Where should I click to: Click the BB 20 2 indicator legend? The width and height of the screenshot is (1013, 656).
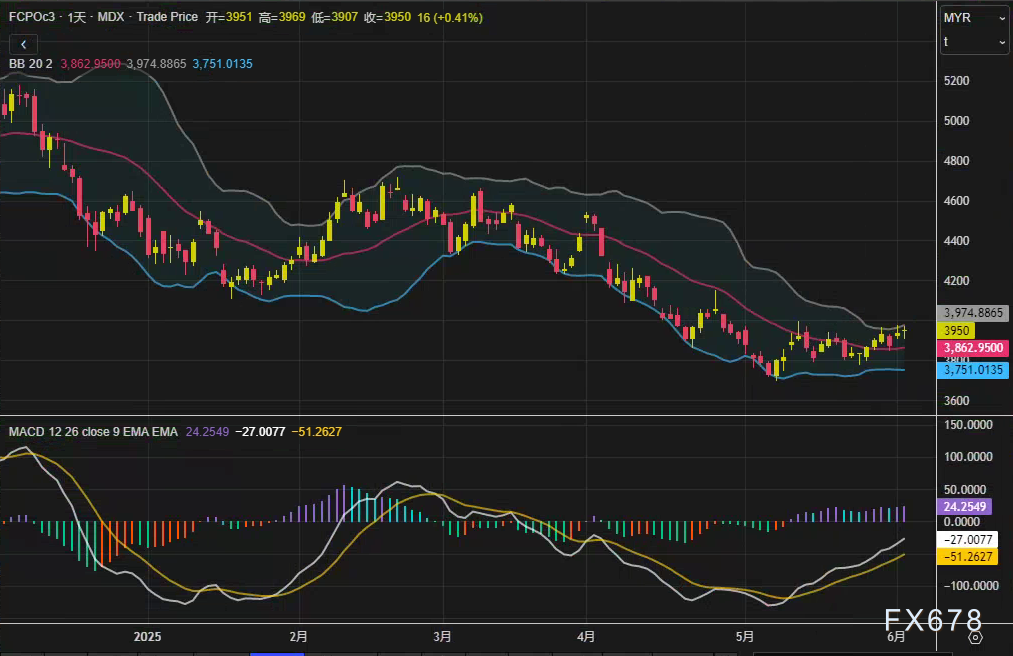(x=32, y=63)
